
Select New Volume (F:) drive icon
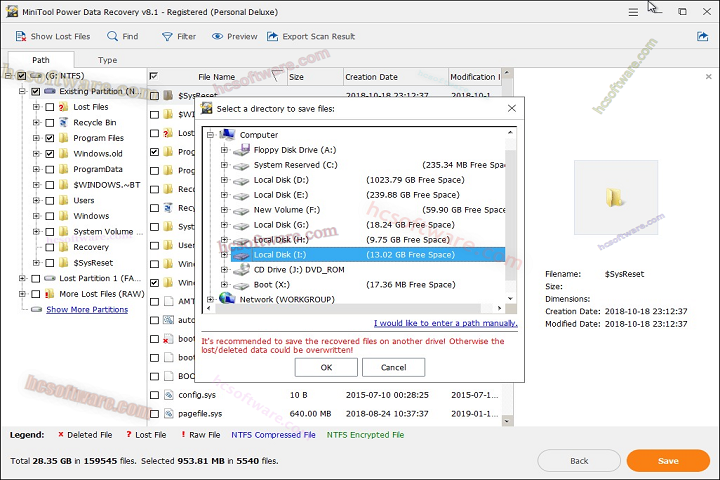click(x=241, y=210)
